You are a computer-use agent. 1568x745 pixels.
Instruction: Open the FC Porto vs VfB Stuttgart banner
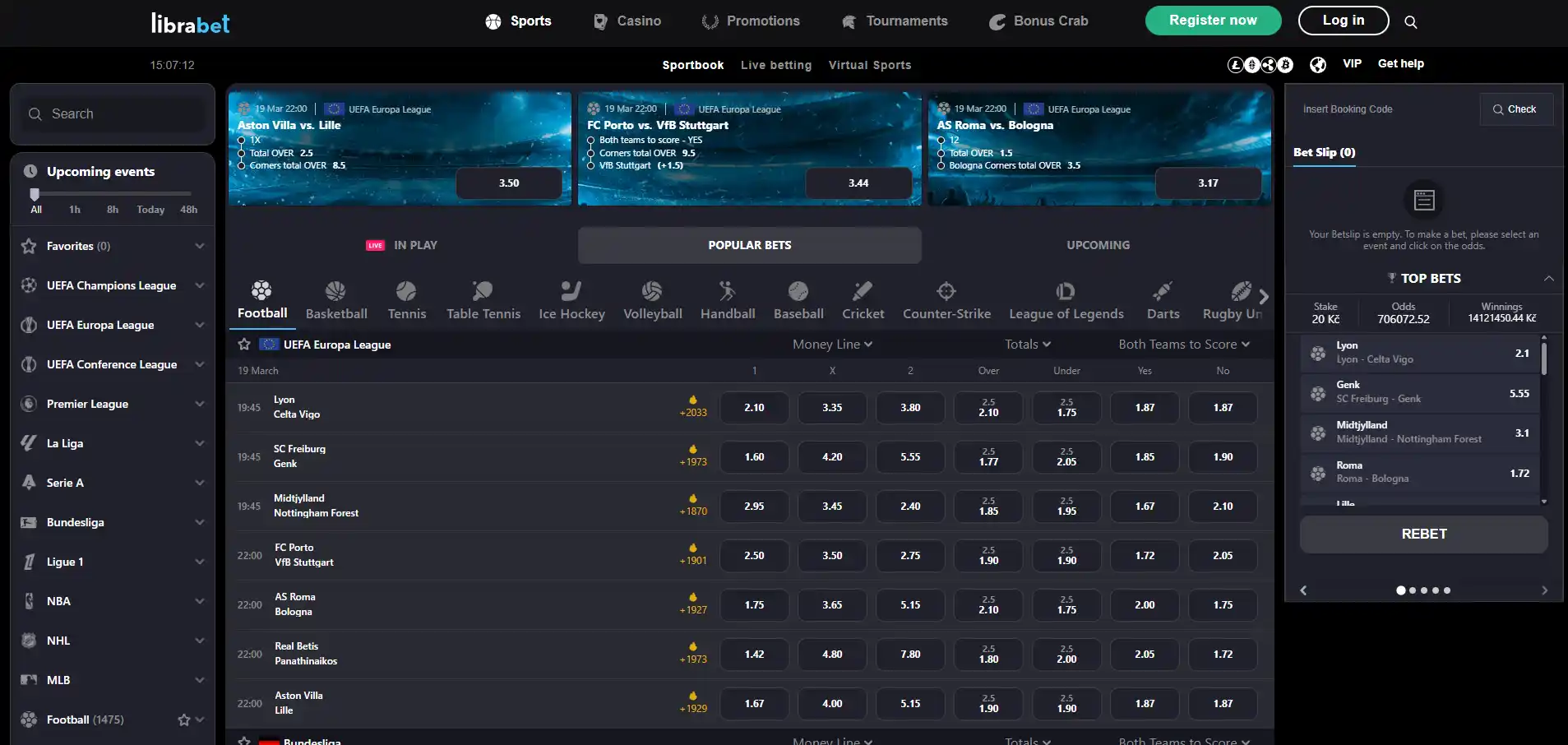[x=750, y=148]
